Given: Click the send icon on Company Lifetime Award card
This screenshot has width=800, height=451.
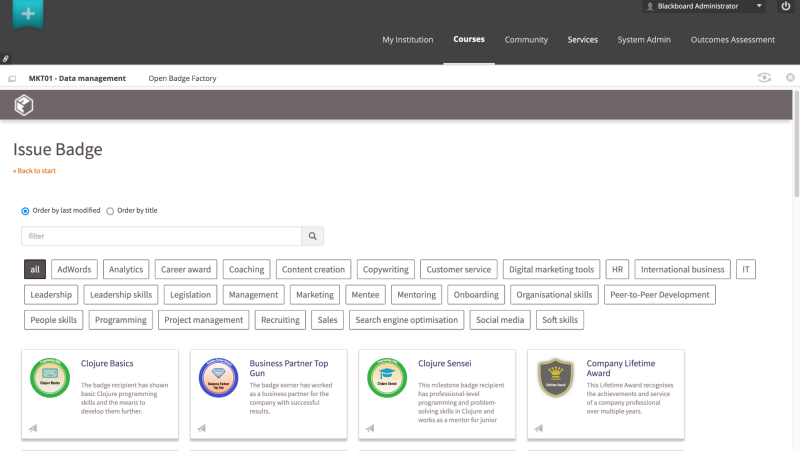Looking at the screenshot, I should pyautogui.click(x=539, y=428).
